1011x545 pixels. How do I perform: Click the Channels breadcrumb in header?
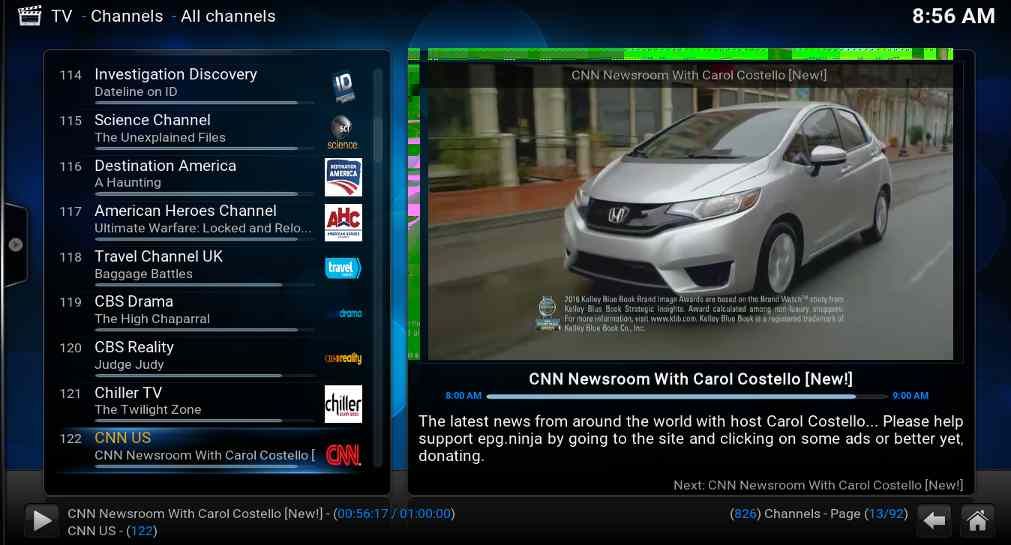127,16
